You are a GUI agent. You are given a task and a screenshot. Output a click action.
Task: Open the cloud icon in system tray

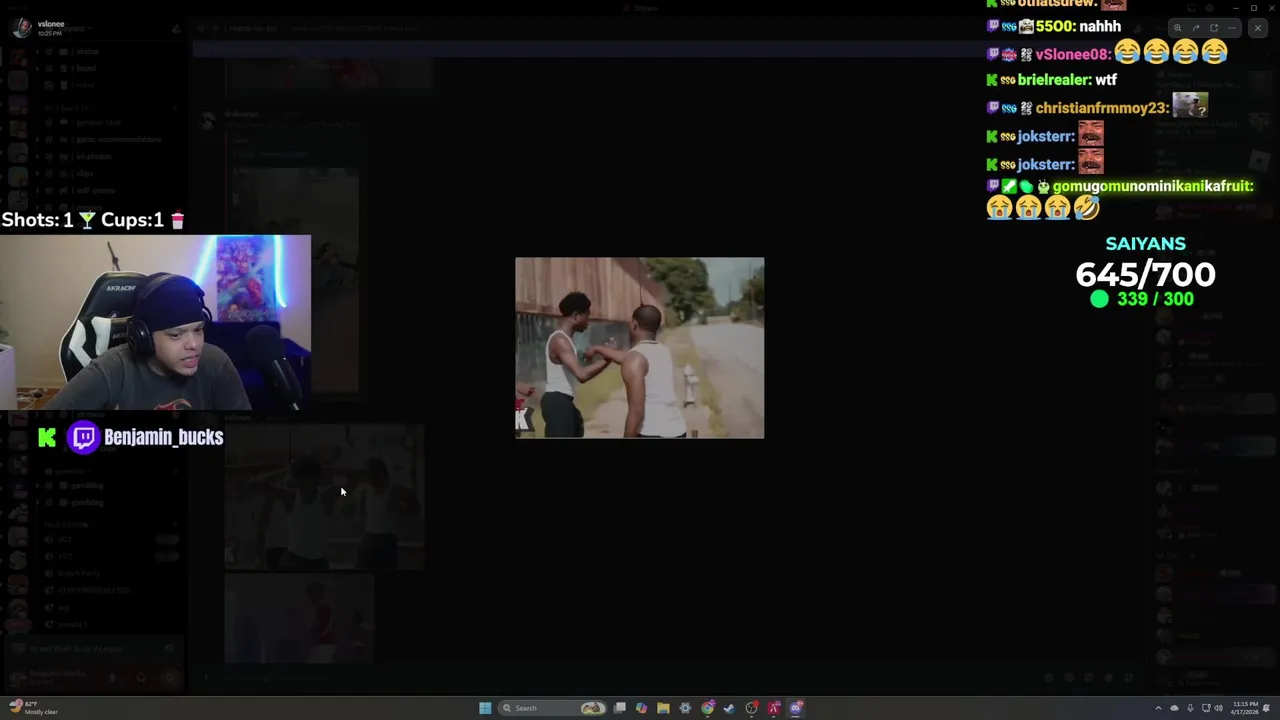(1174, 708)
